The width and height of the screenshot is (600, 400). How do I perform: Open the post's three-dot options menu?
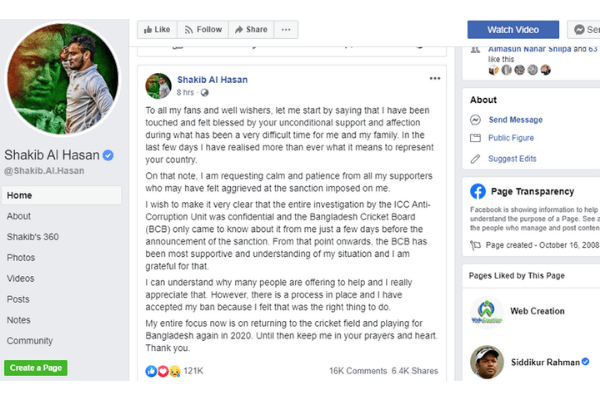435,78
